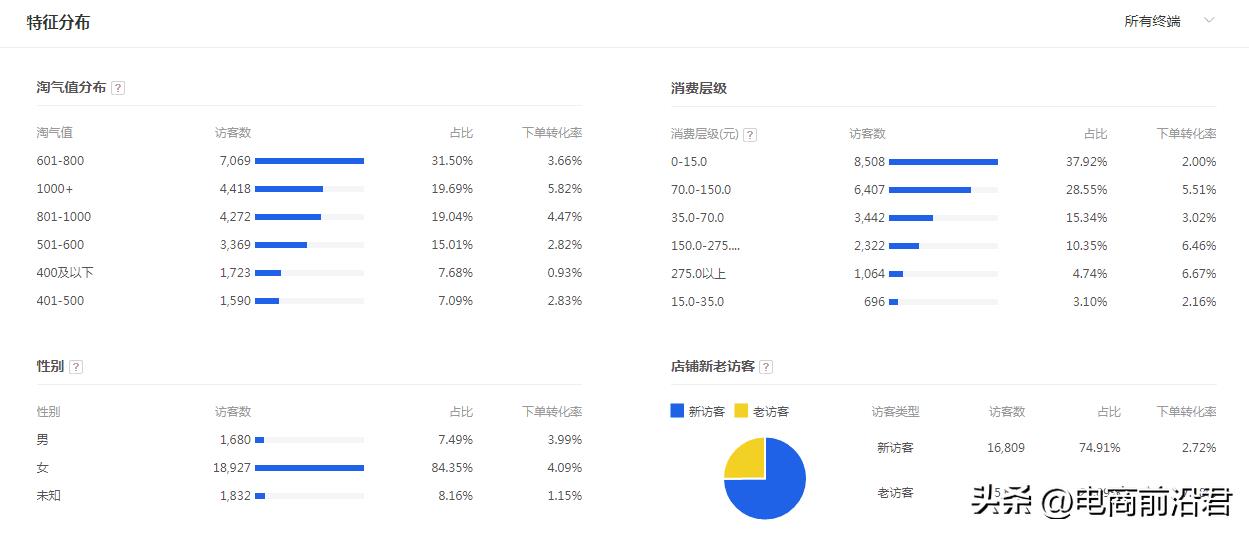Select the 400及以下 row label

65,273
